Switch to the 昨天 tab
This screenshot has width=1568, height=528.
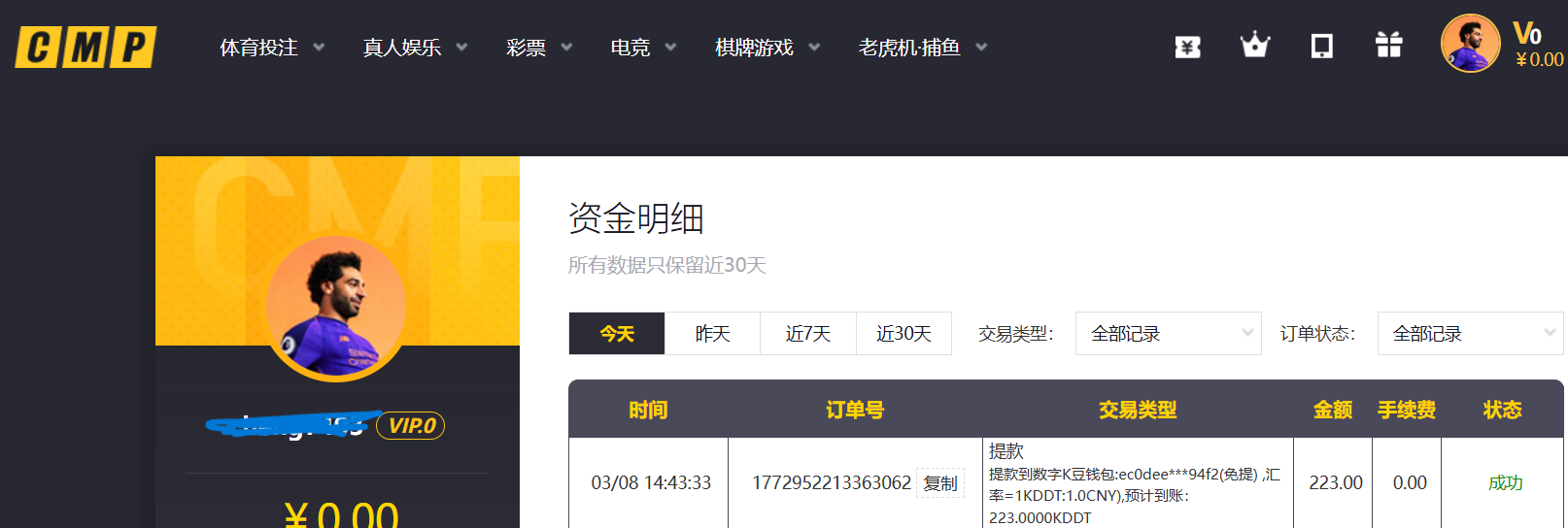712,334
